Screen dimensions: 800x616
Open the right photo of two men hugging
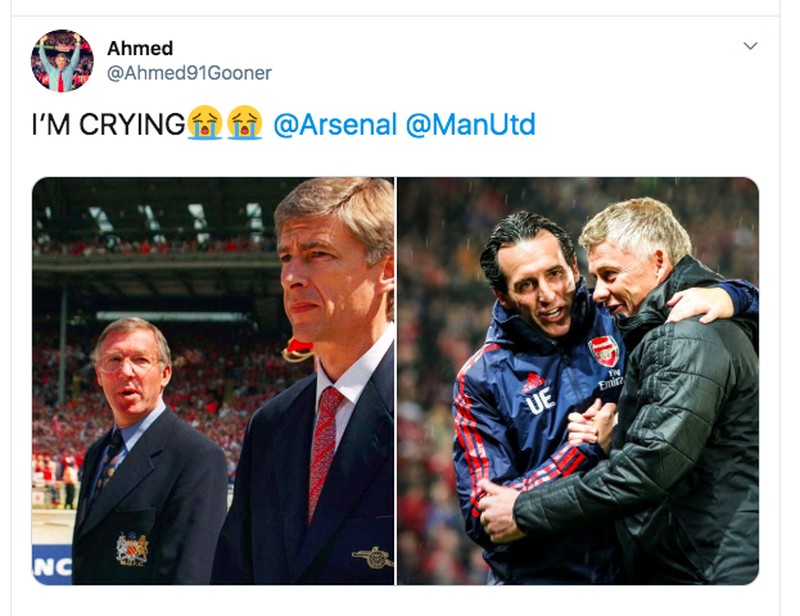coord(577,380)
